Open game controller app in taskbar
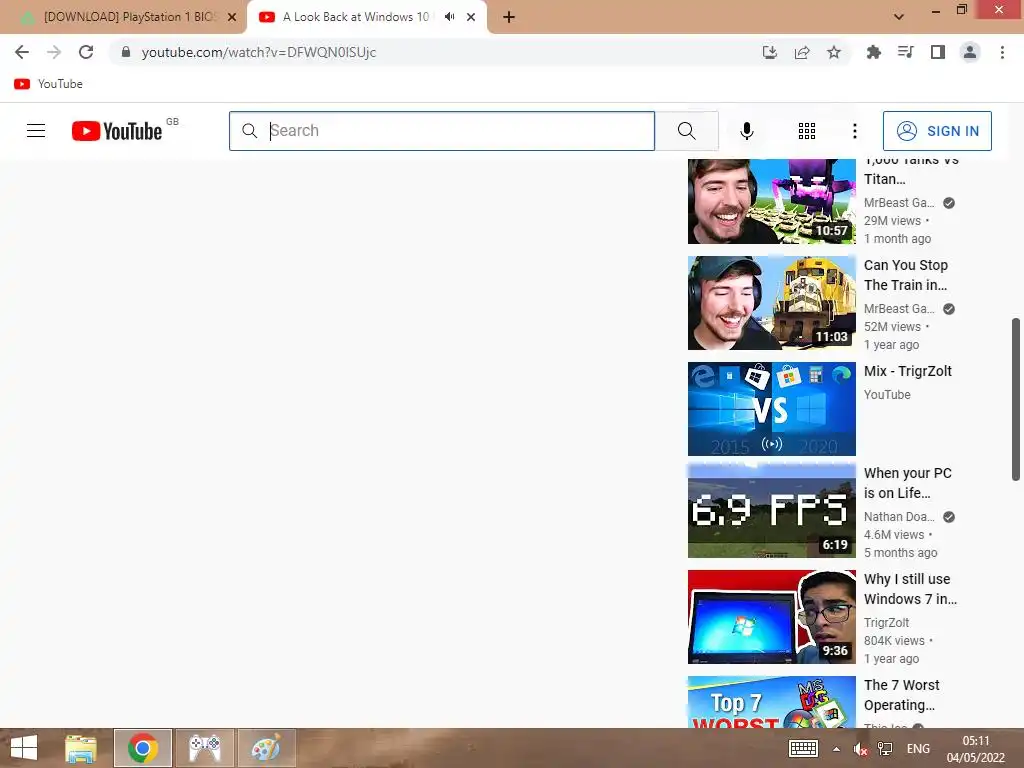 tap(205, 748)
